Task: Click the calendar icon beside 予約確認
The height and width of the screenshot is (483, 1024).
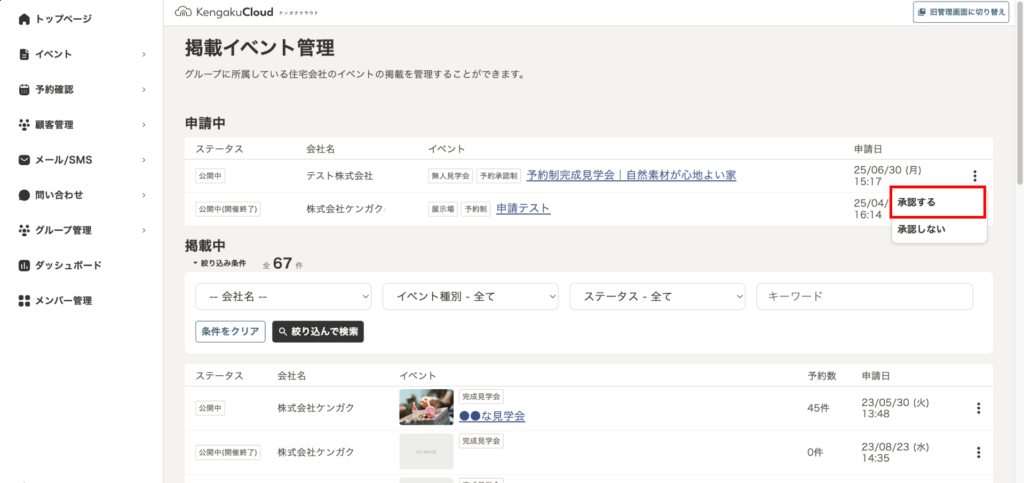Action: (25, 90)
